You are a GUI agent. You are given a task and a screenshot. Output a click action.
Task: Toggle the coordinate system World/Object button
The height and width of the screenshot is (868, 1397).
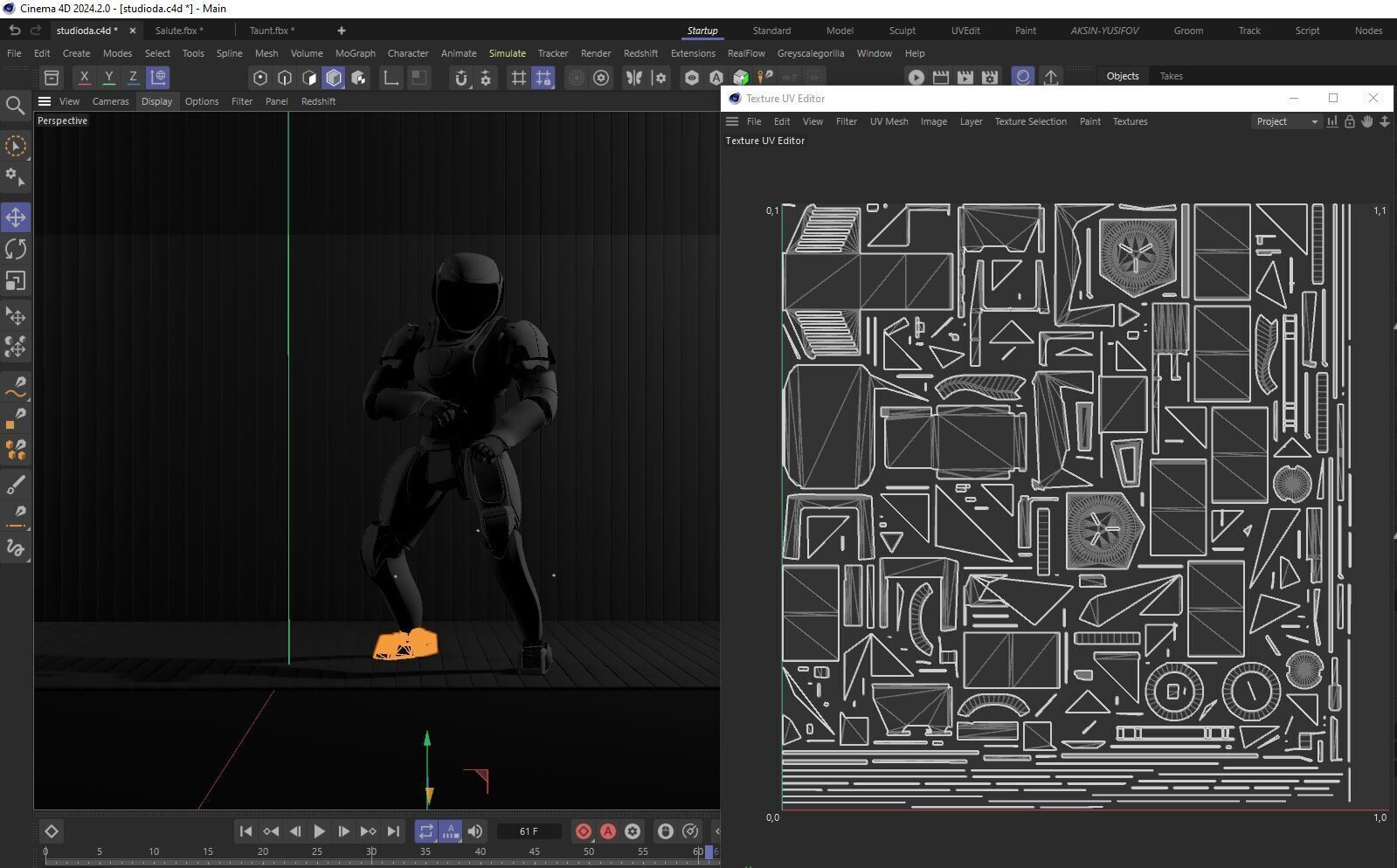click(158, 78)
